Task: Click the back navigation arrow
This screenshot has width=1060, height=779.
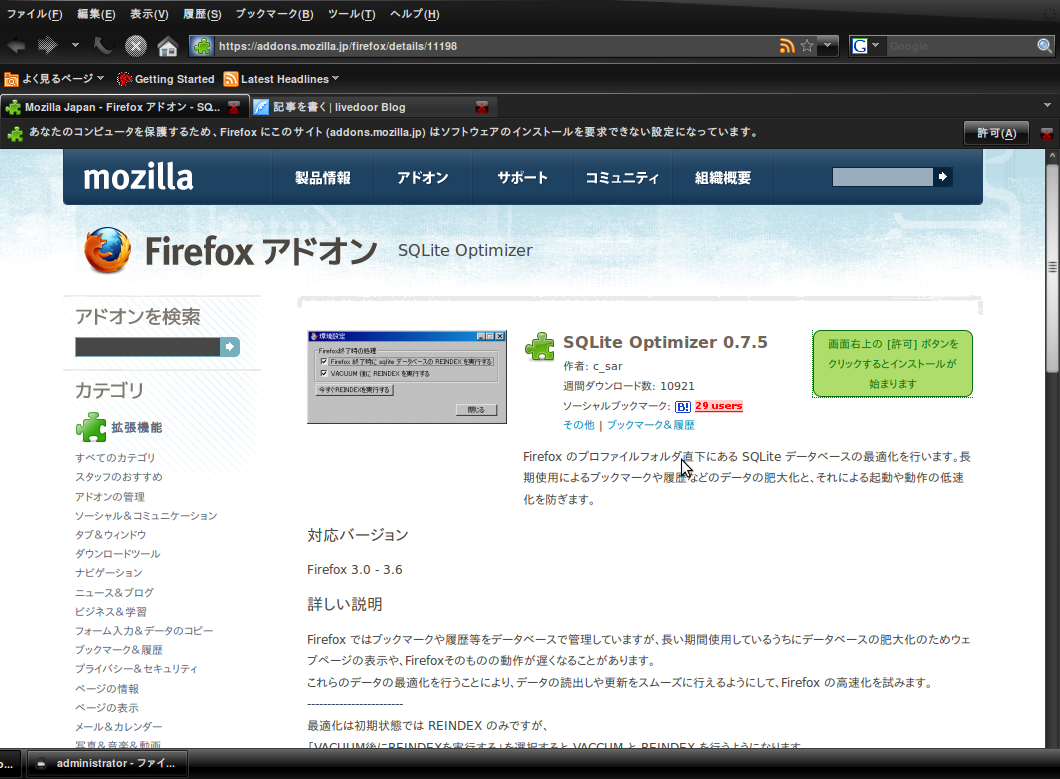Action: pos(16,47)
